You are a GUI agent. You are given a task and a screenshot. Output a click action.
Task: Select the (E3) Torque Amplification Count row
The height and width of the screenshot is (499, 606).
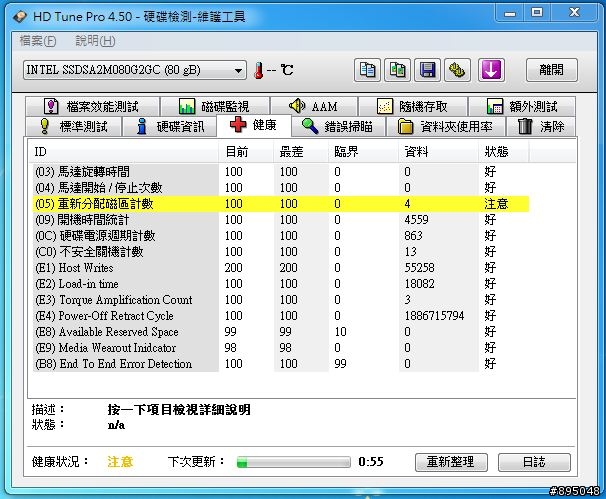tap(281, 300)
